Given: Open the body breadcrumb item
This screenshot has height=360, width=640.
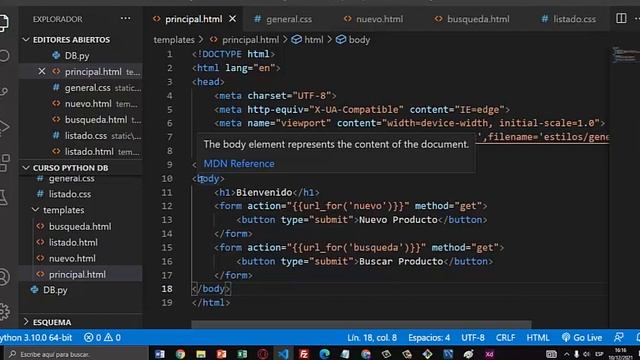Looking at the screenshot, I should pos(353,40).
